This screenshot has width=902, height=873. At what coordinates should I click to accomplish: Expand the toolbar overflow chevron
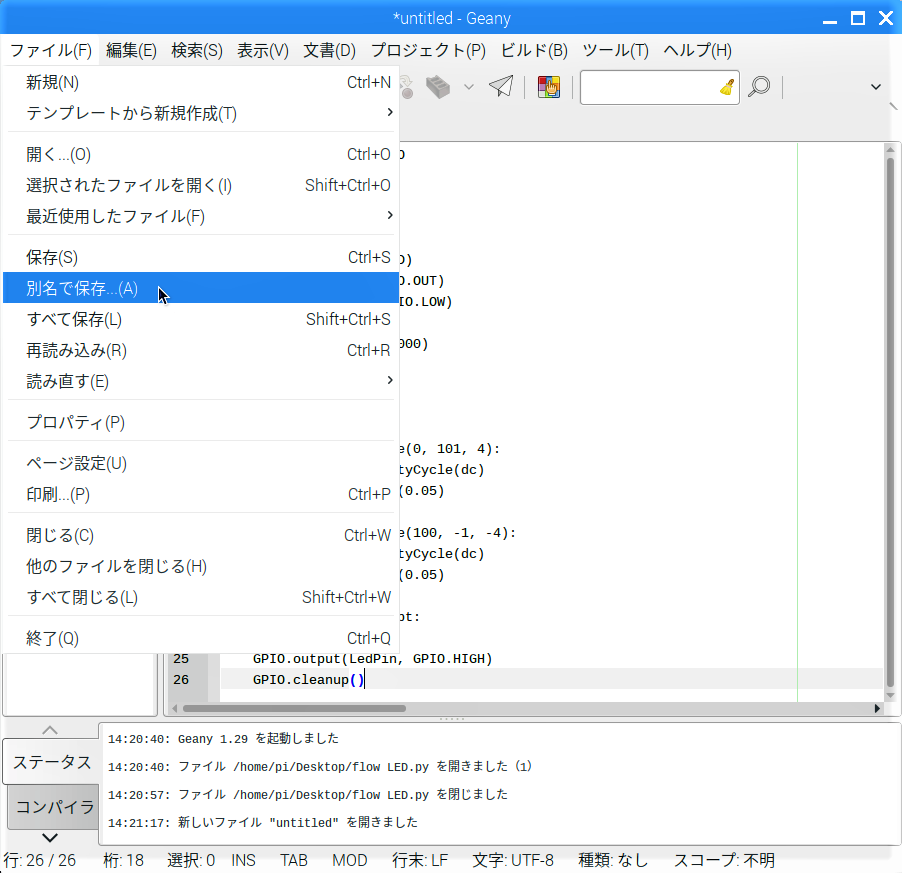[x=876, y=87]
